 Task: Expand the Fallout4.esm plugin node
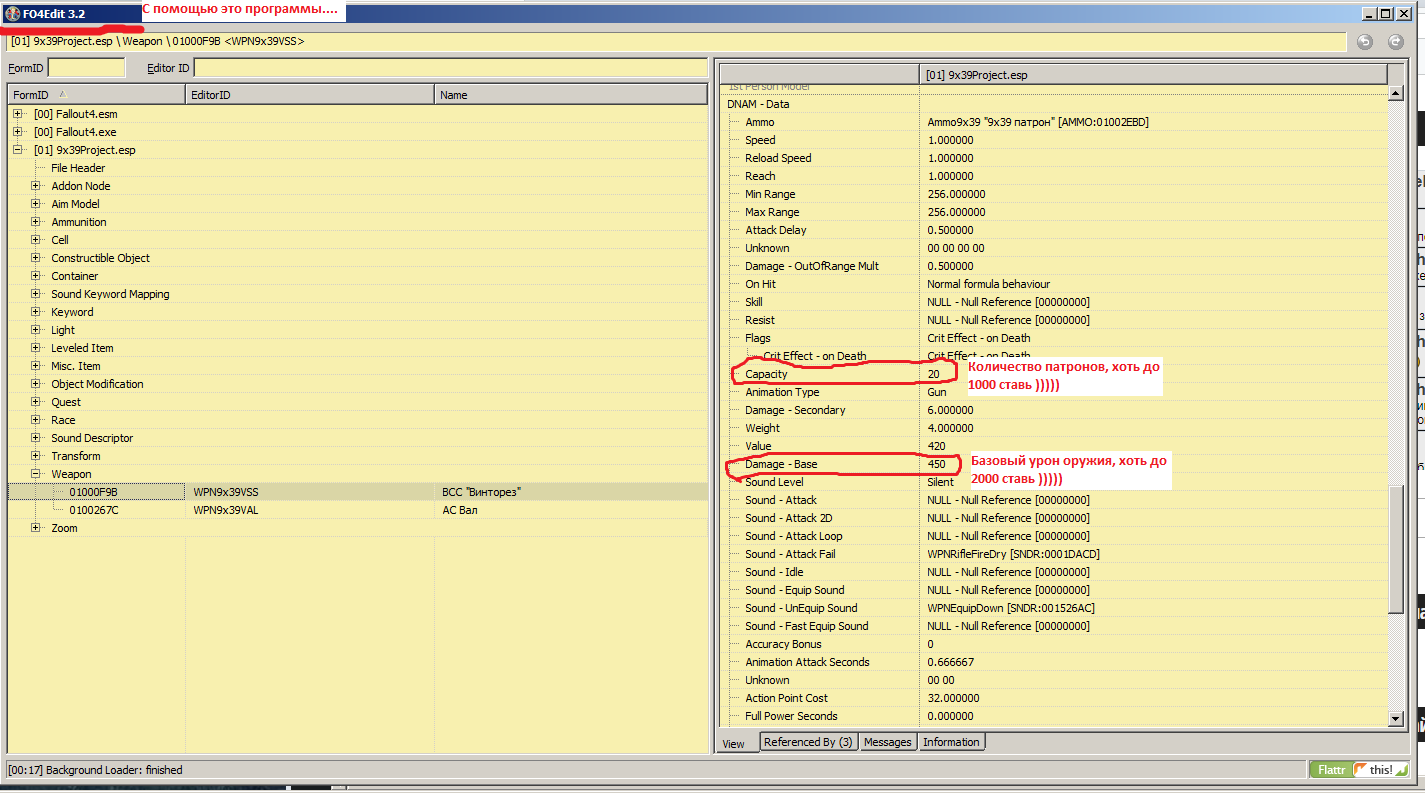coord(17,114)
